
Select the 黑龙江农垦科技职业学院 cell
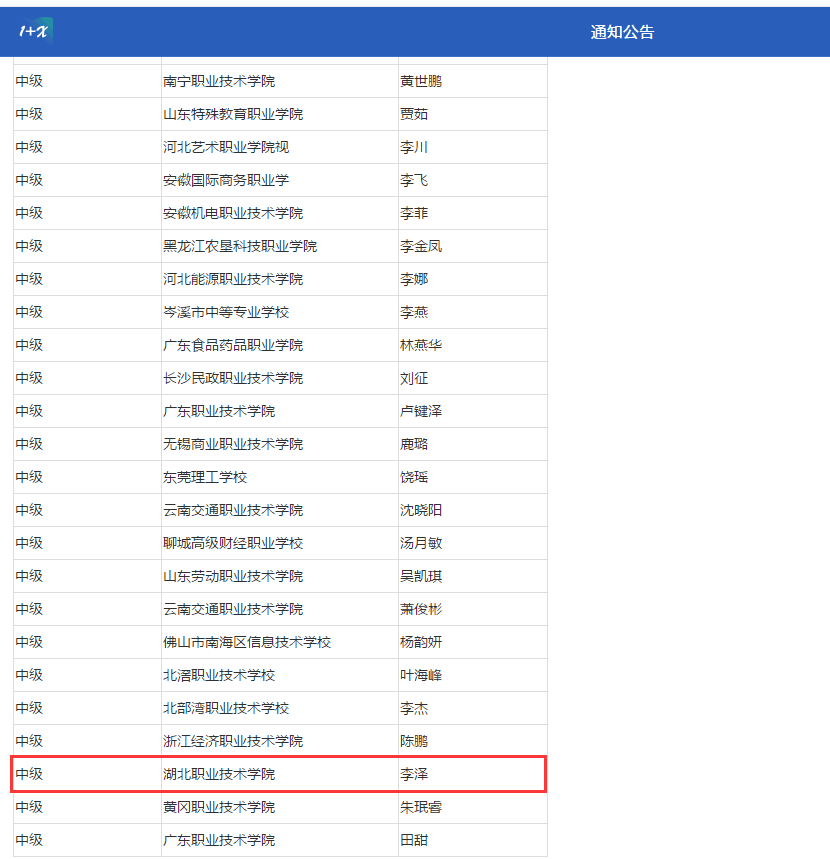(240, 246)
